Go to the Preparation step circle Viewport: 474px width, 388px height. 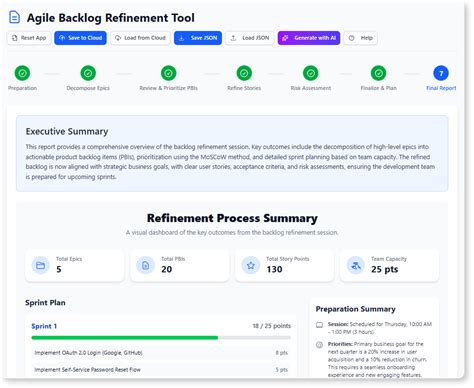pyautogui.click(x=22, y=73)
